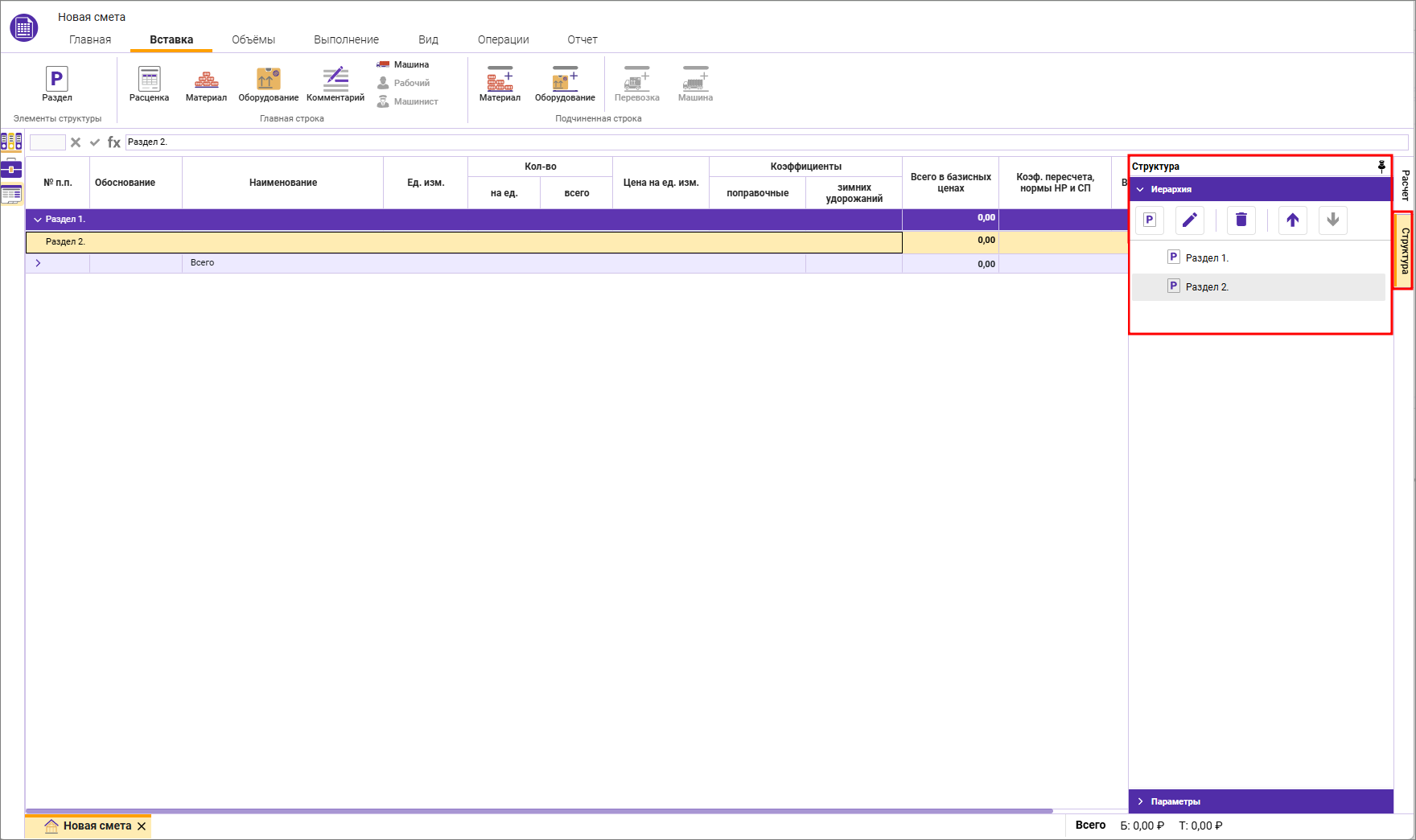Confirm formula with the check mark
Screen dimensions: 1416x840
tap(95, 142)
